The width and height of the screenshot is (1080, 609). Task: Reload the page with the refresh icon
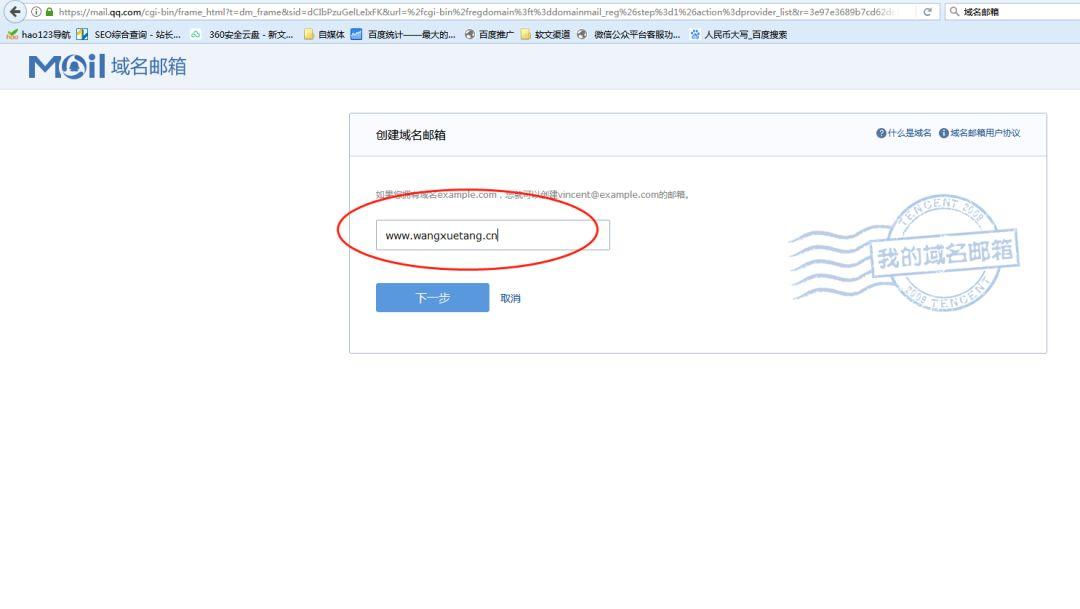click(927, 12)
